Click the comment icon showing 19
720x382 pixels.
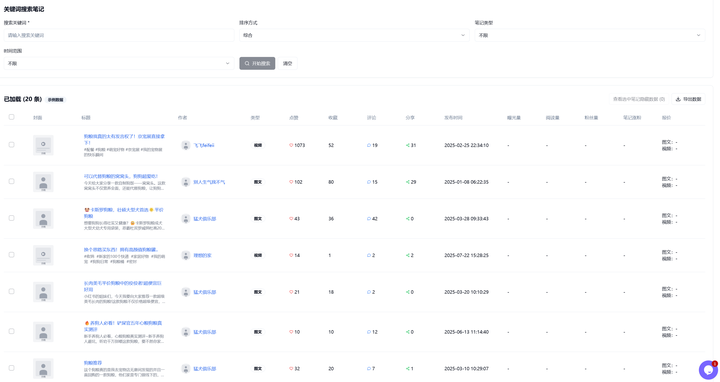[369, 145]
